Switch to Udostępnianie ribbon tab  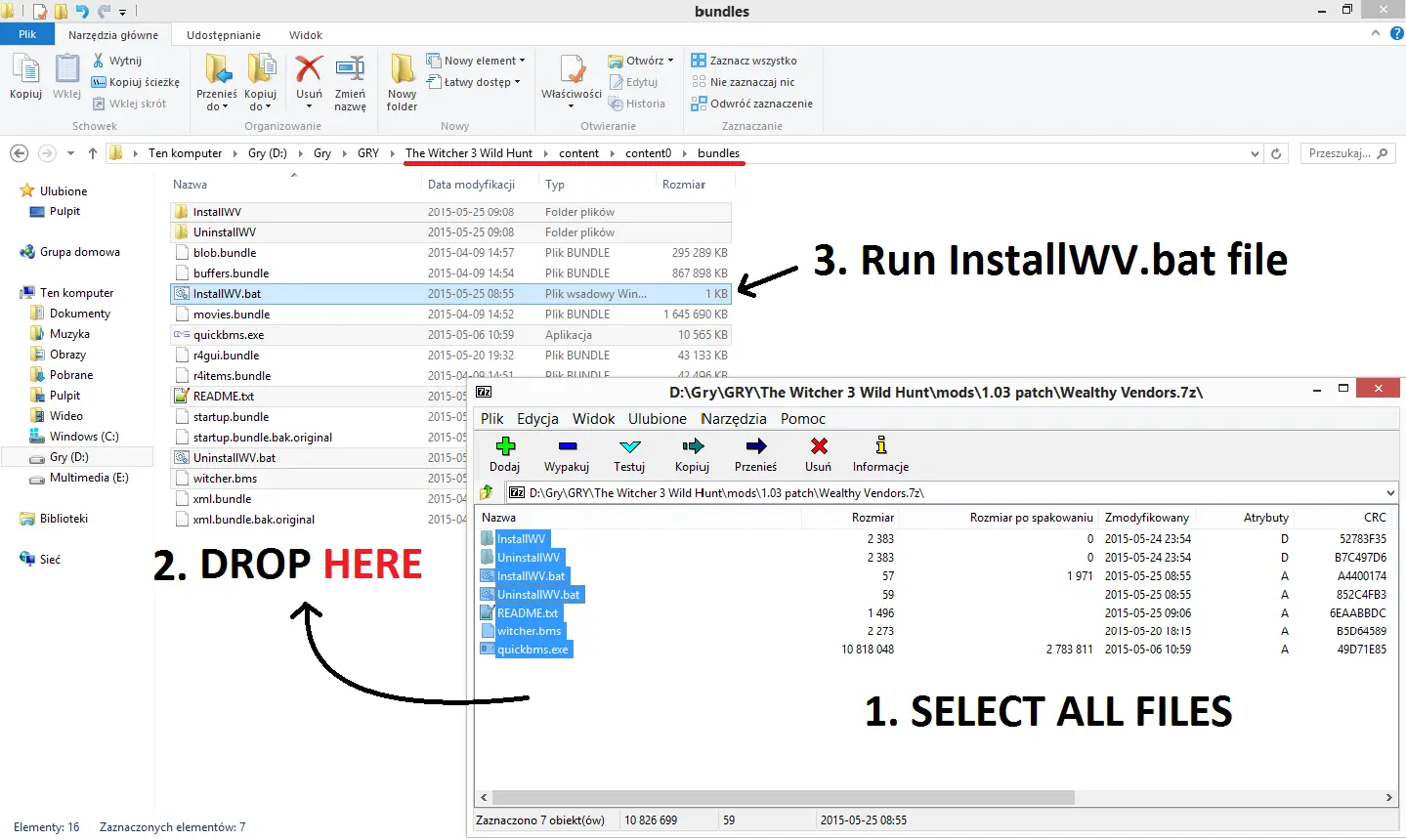tap(224, 35)
